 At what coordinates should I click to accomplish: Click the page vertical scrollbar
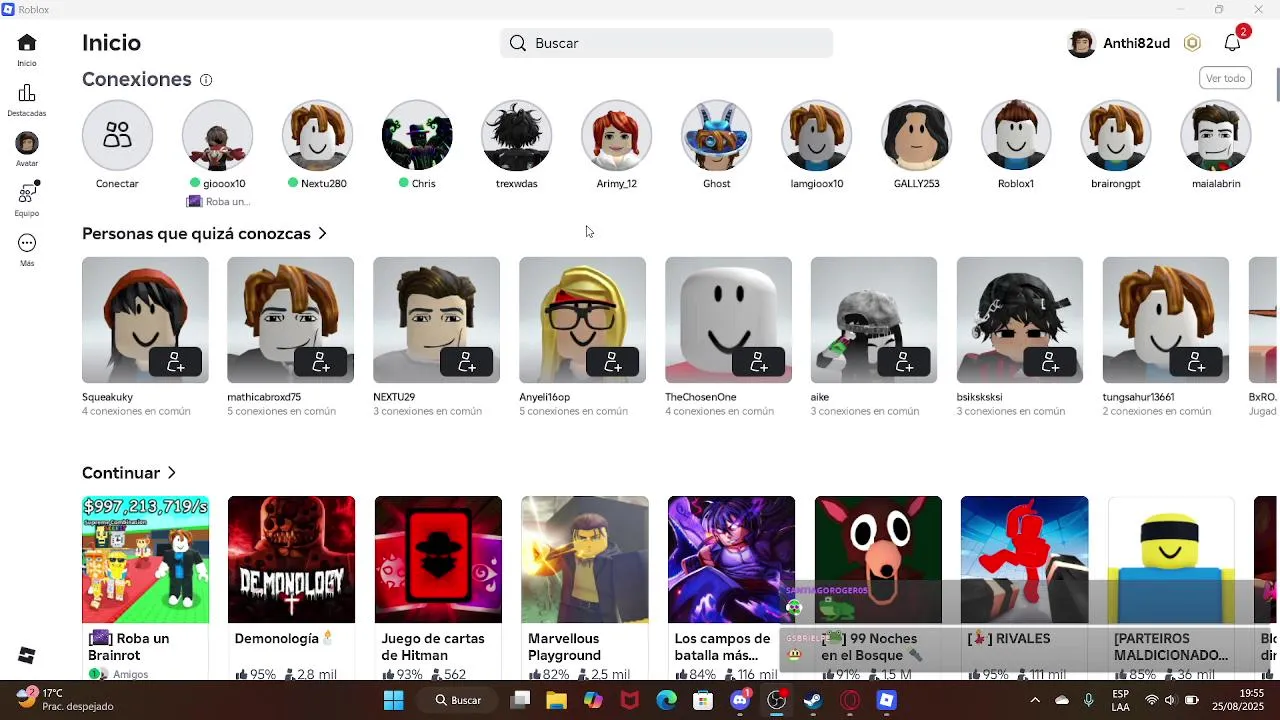[x=1277, y=85]
